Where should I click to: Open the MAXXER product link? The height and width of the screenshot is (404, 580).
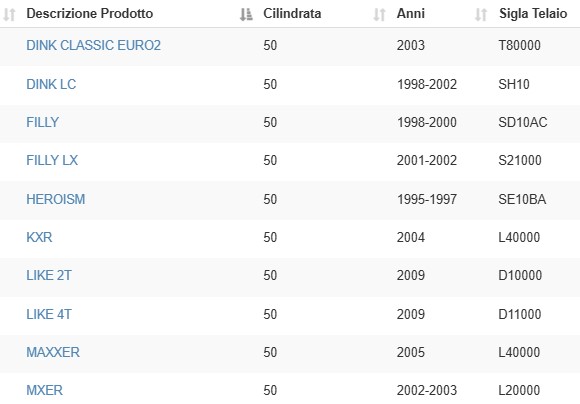[x=53, y=352]
